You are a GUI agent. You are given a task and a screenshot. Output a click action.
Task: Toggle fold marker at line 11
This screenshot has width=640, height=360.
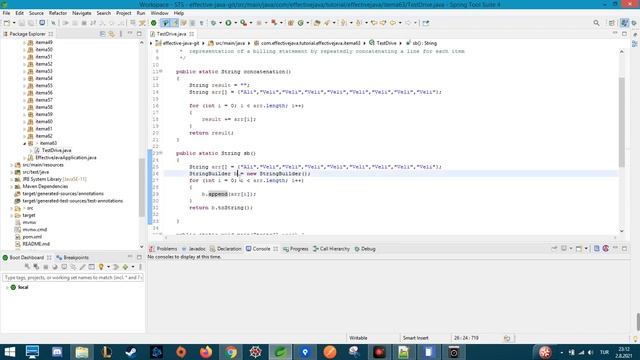coord(161,71)
